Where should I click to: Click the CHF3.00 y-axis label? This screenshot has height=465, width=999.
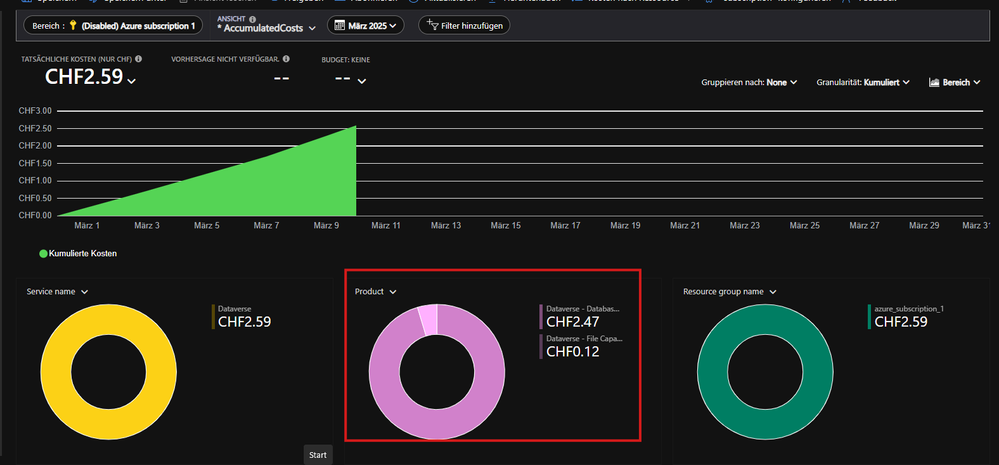36,111
